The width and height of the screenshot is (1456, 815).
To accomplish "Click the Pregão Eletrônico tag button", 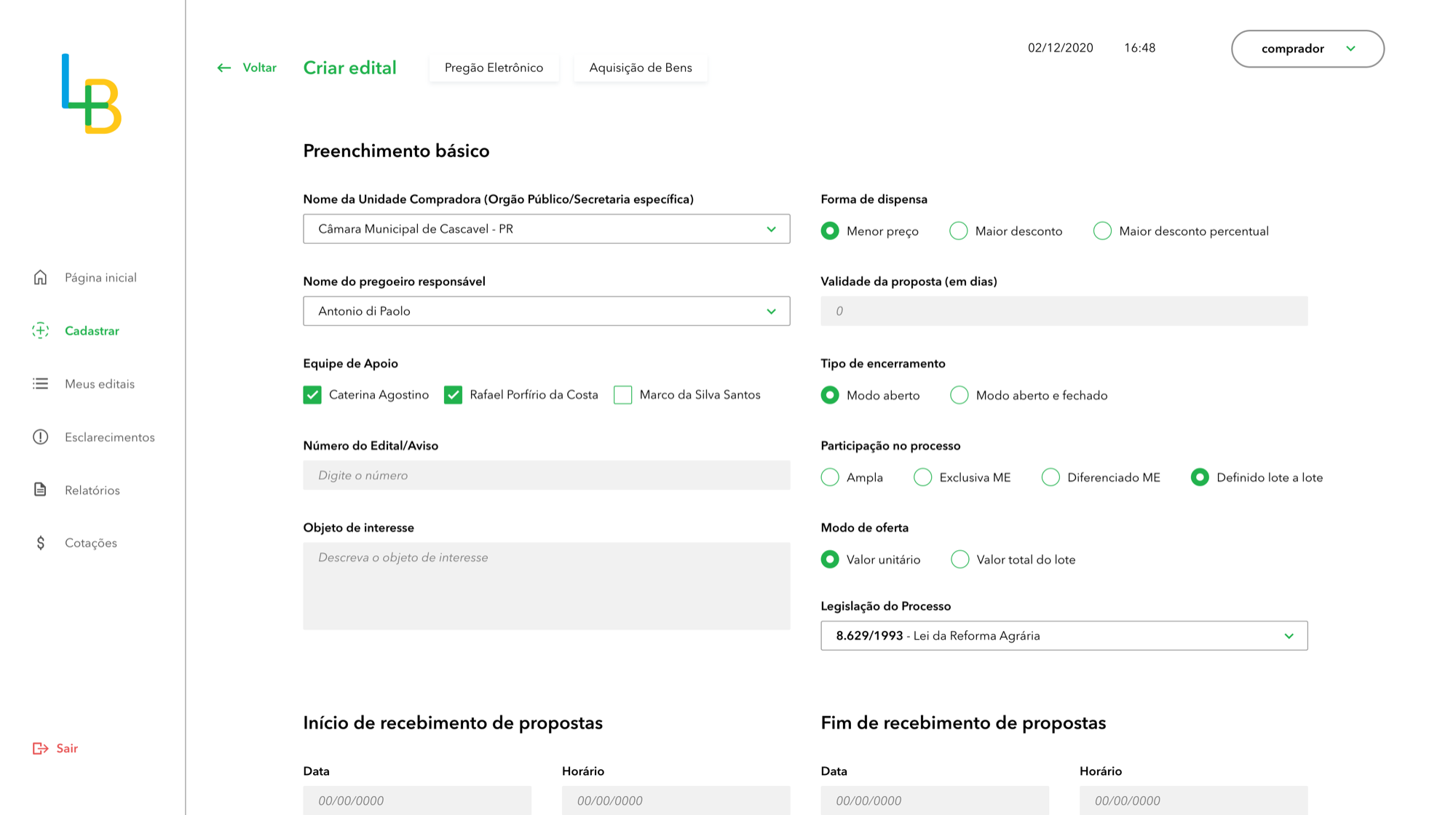I will click(494, 68).
